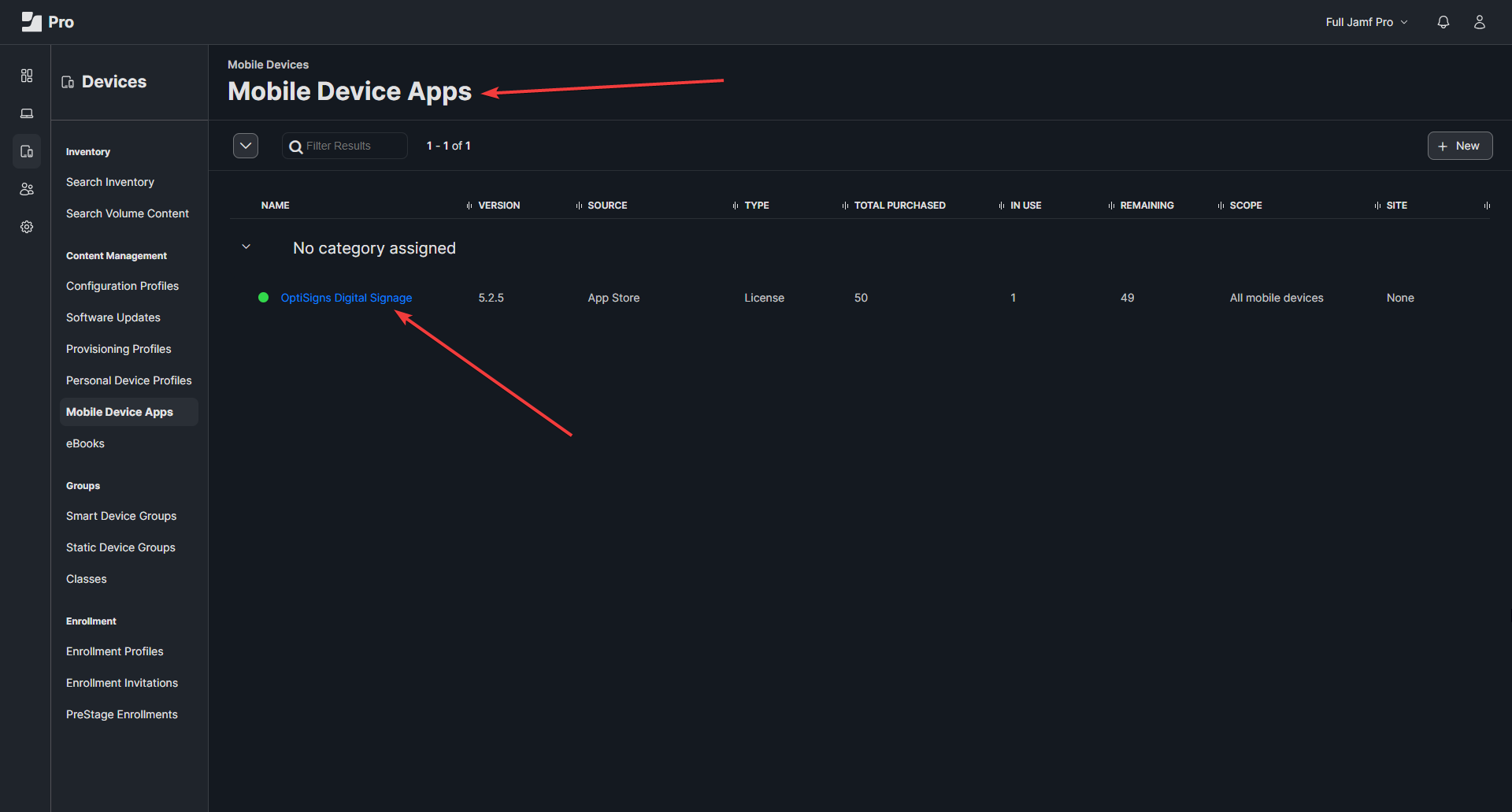Click the '1 - 1 of 1' results count
The image size is (1512, 812).
449,146
